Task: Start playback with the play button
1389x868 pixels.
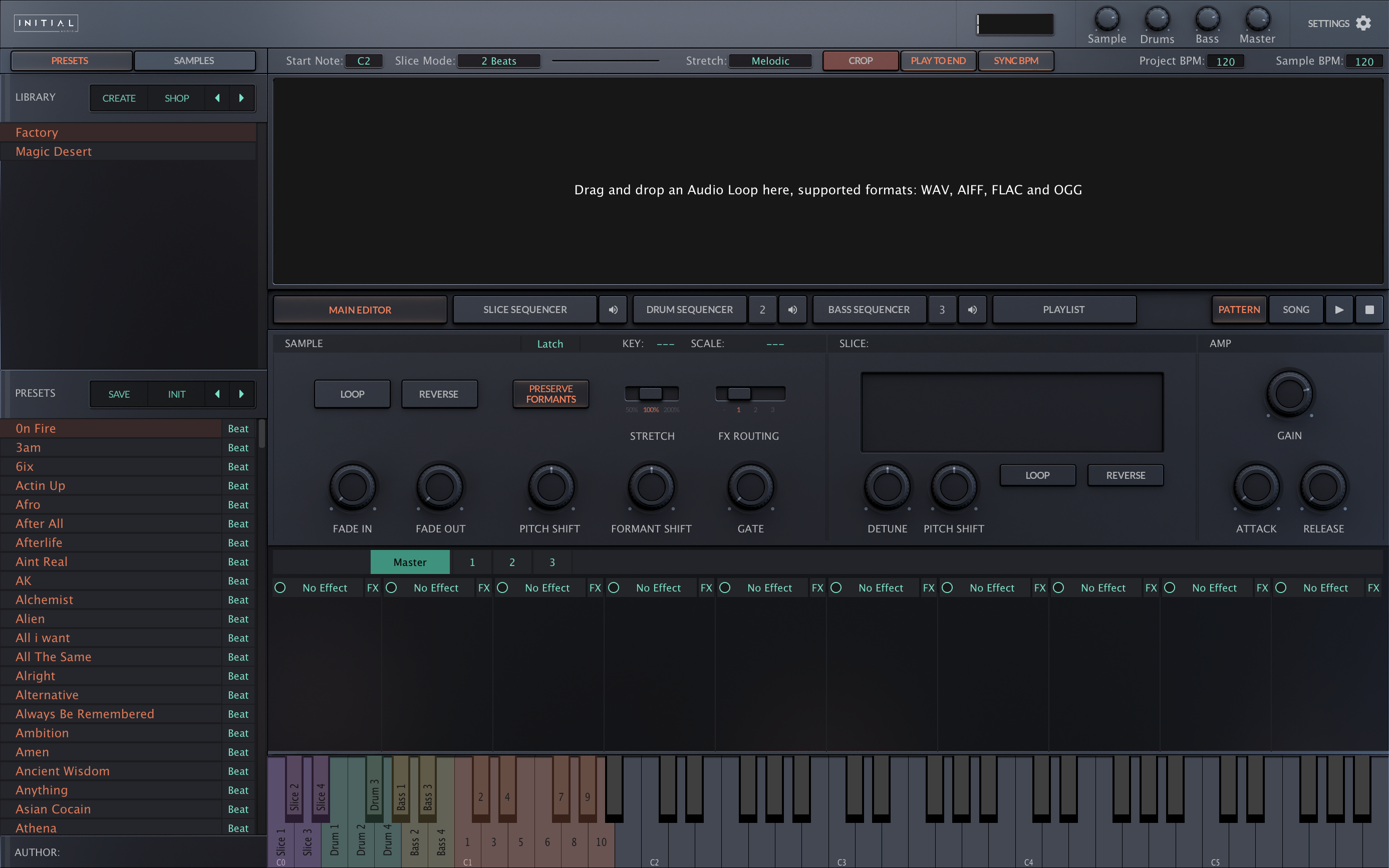Action: pyautogui.click(x=1339, y=310)
